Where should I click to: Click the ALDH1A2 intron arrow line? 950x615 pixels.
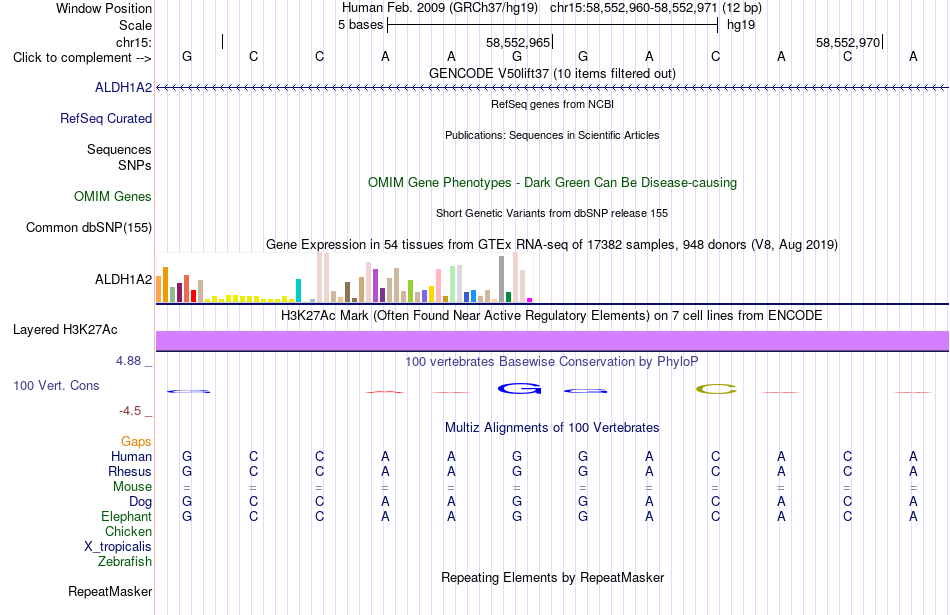552,88
